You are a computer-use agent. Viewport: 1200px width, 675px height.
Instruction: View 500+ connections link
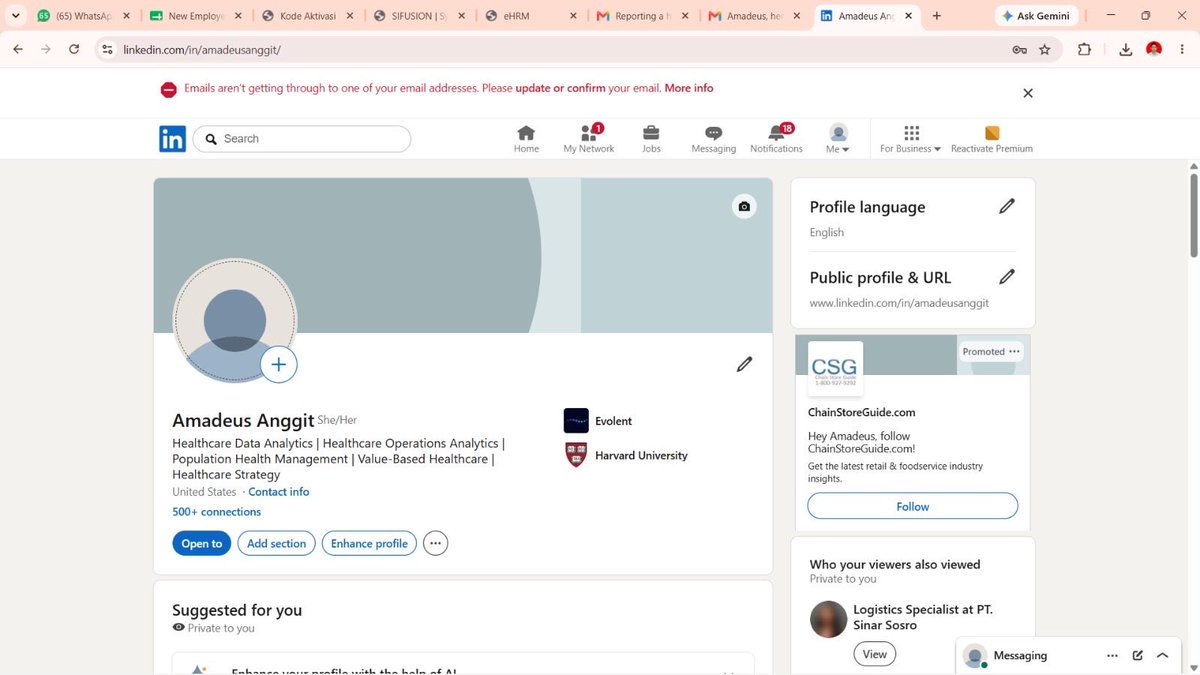click(x=217, y=512)
